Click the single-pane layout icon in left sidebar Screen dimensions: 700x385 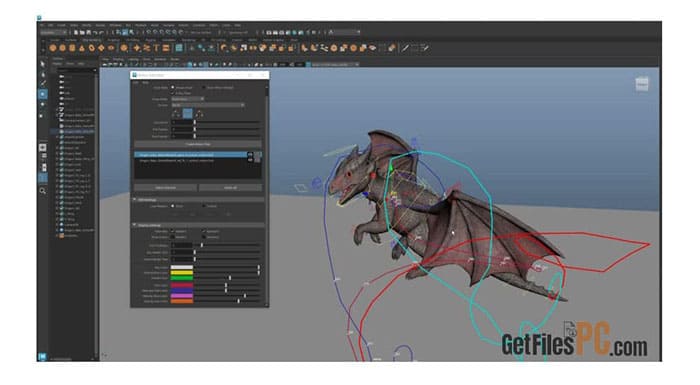(x=43, y=147)
